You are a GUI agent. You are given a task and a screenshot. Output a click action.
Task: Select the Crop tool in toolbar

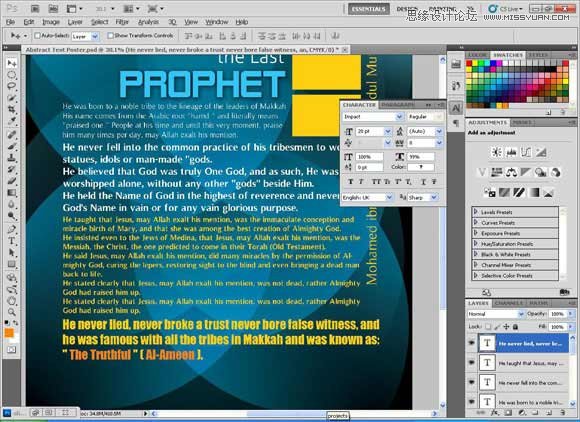11,109
